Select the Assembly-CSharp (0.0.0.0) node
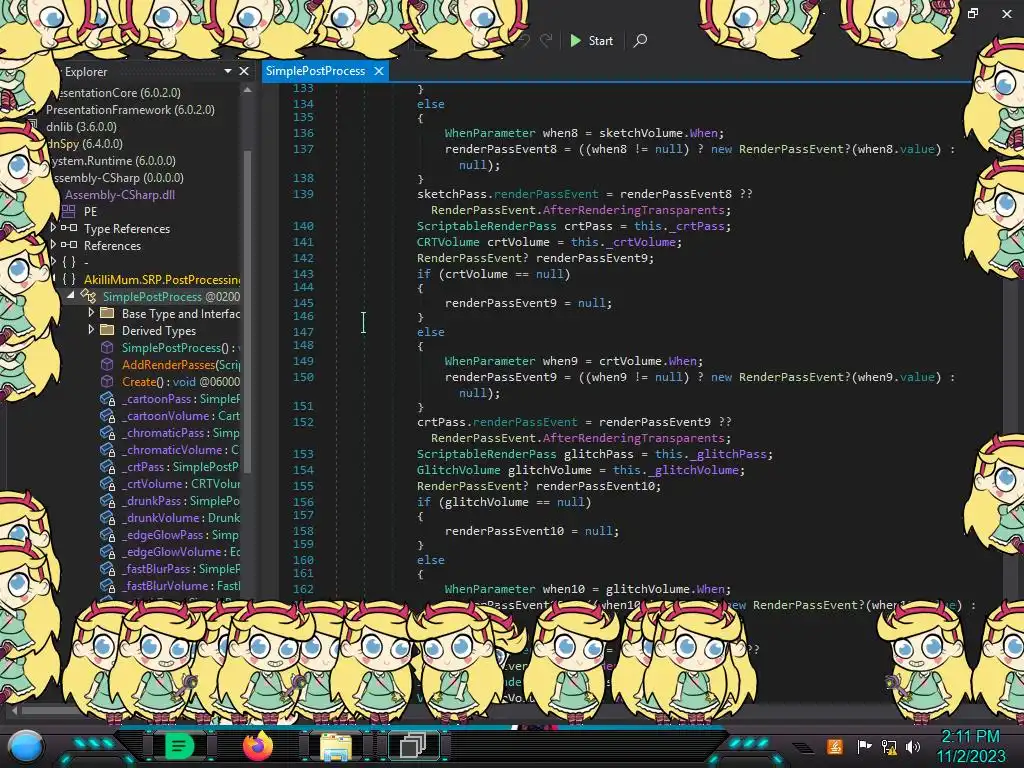Image resolution: width=1024 pixels, height=768 pixels. pyautogui.click(x=118, y=178)
